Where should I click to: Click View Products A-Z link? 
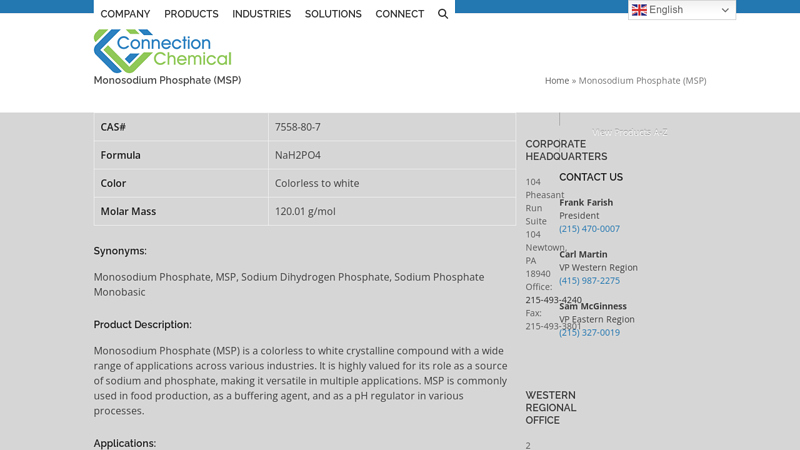tap(630, 132)
